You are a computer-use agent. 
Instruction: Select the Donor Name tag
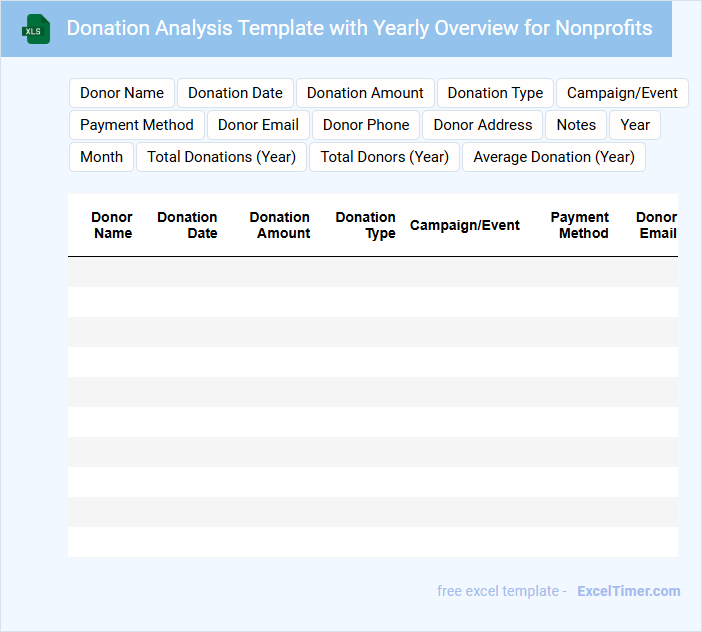point(122,93)
